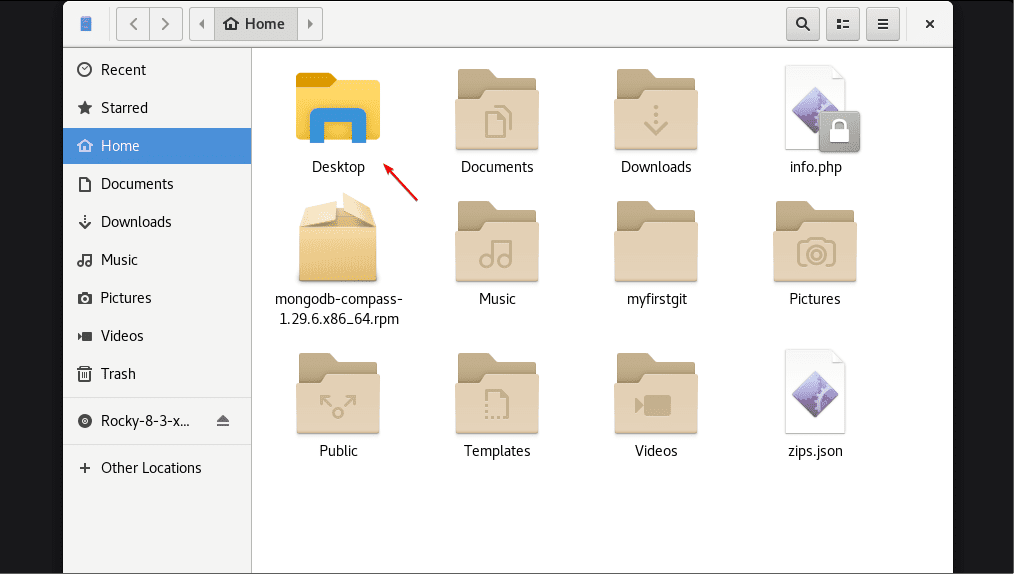The width and height of the screenshot is (1014, 574).
Task: Select Starred in the sidebar
Action: point(124,108)
